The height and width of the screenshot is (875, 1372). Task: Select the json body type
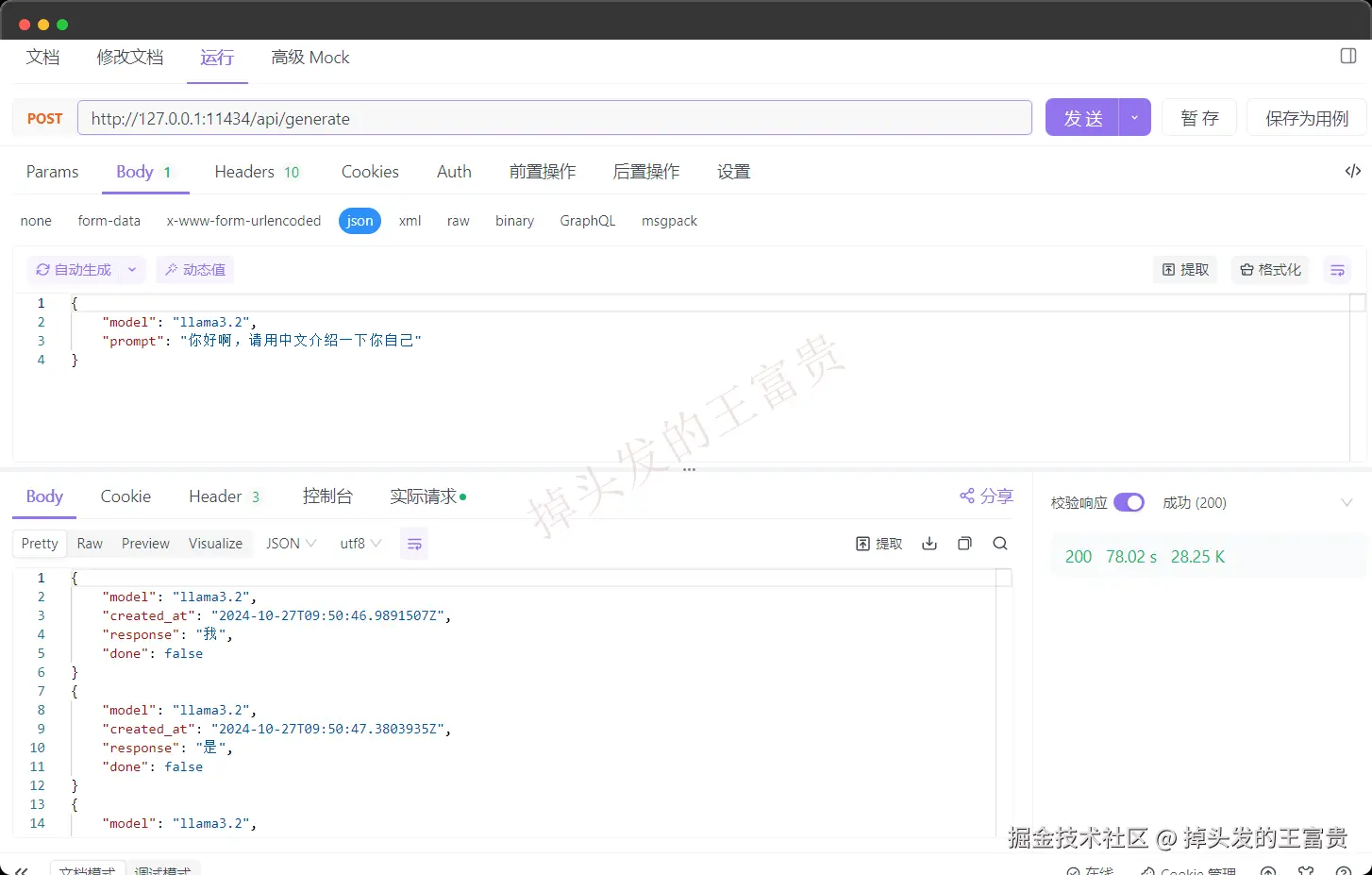coord(360,221)
